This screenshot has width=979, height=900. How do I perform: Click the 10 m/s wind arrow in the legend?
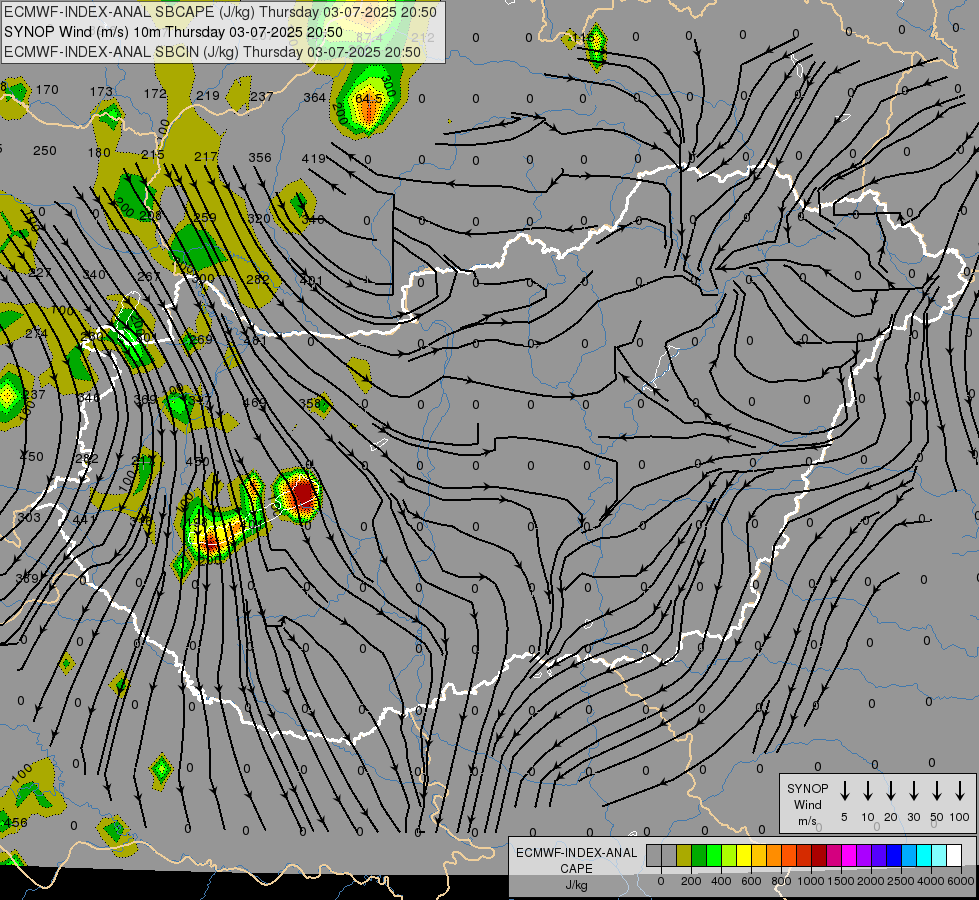coord(868,791)
